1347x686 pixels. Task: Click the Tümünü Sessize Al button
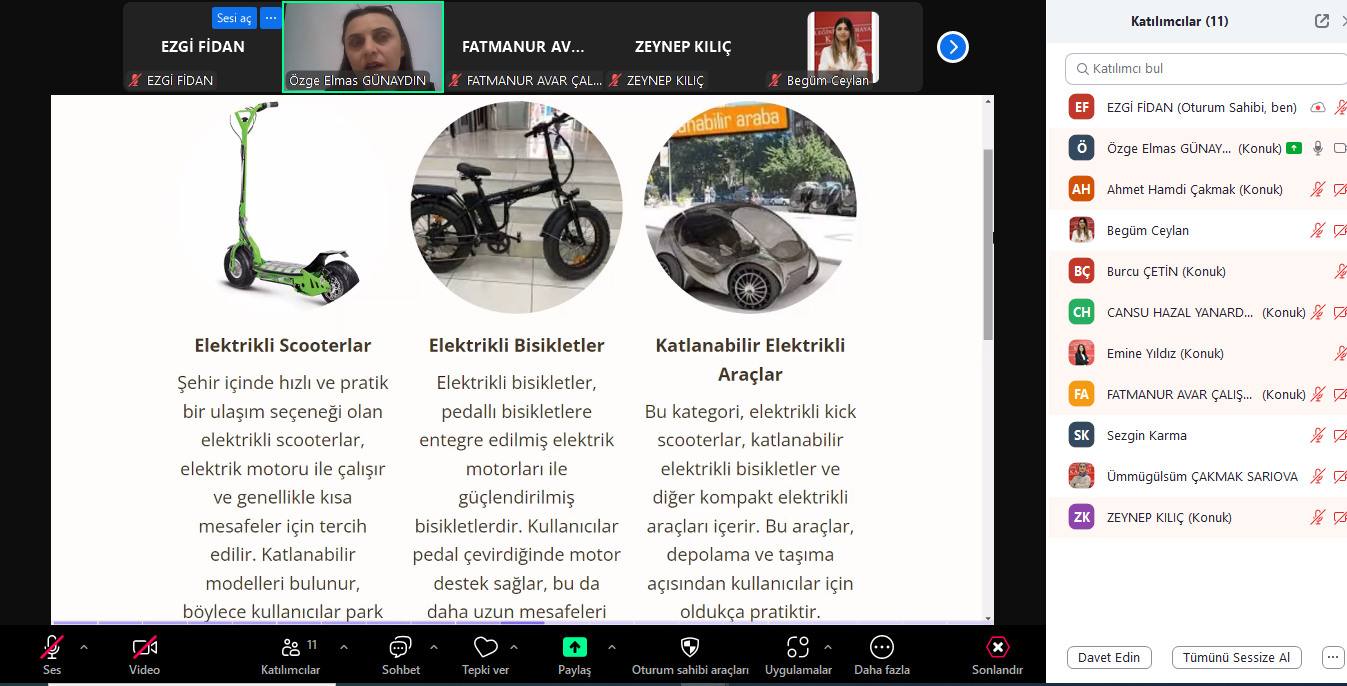[1236, 657]
